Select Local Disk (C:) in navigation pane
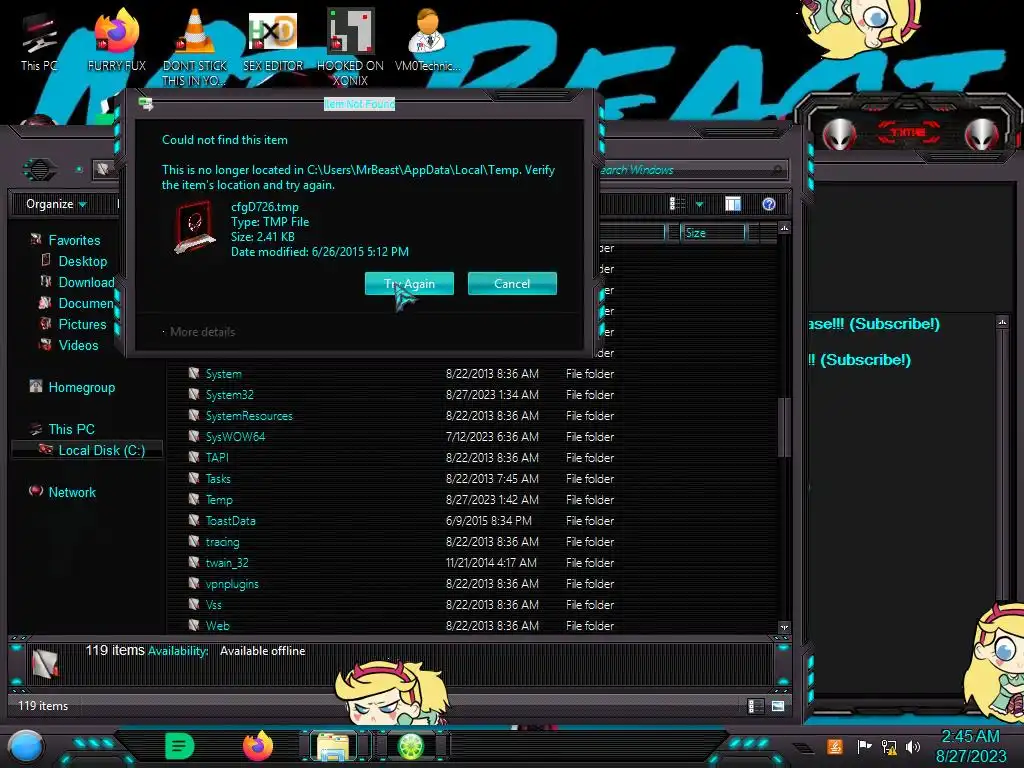Screen dimensions: 1024x768 (88, 450)
